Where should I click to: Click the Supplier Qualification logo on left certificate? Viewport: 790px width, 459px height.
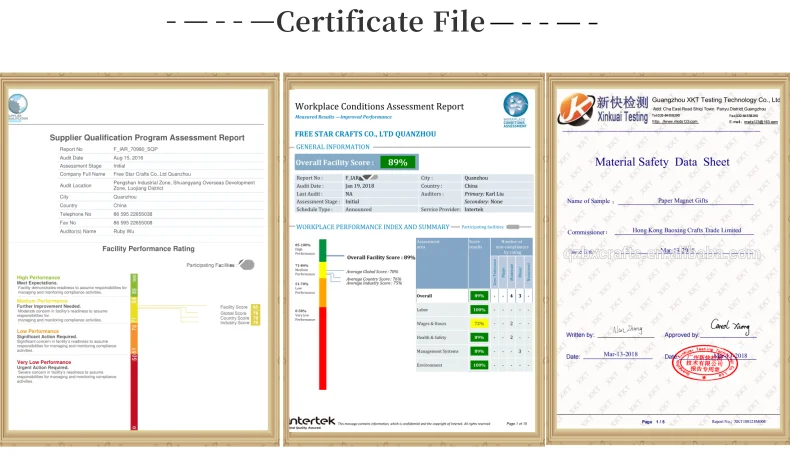click(18, 106)
